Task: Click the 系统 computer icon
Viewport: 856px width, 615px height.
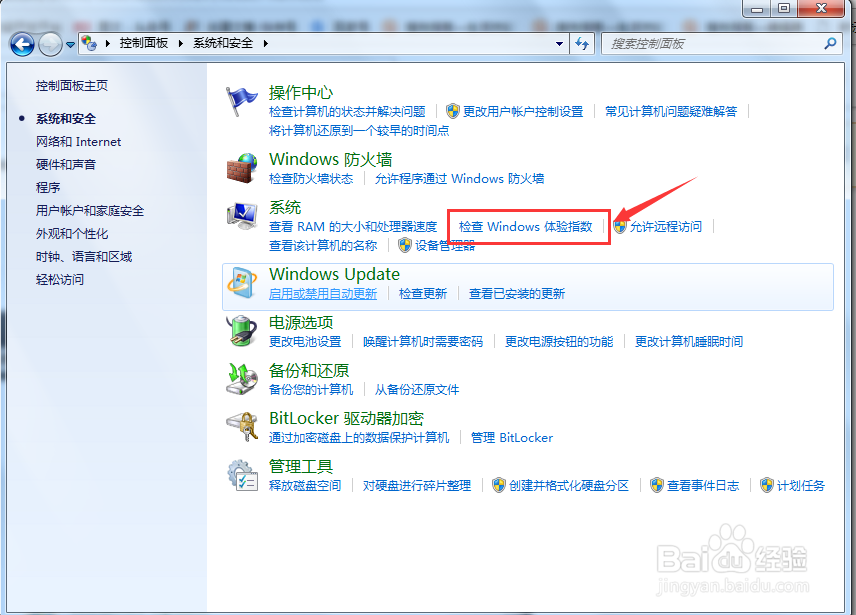Action: [x=242, y=216]
